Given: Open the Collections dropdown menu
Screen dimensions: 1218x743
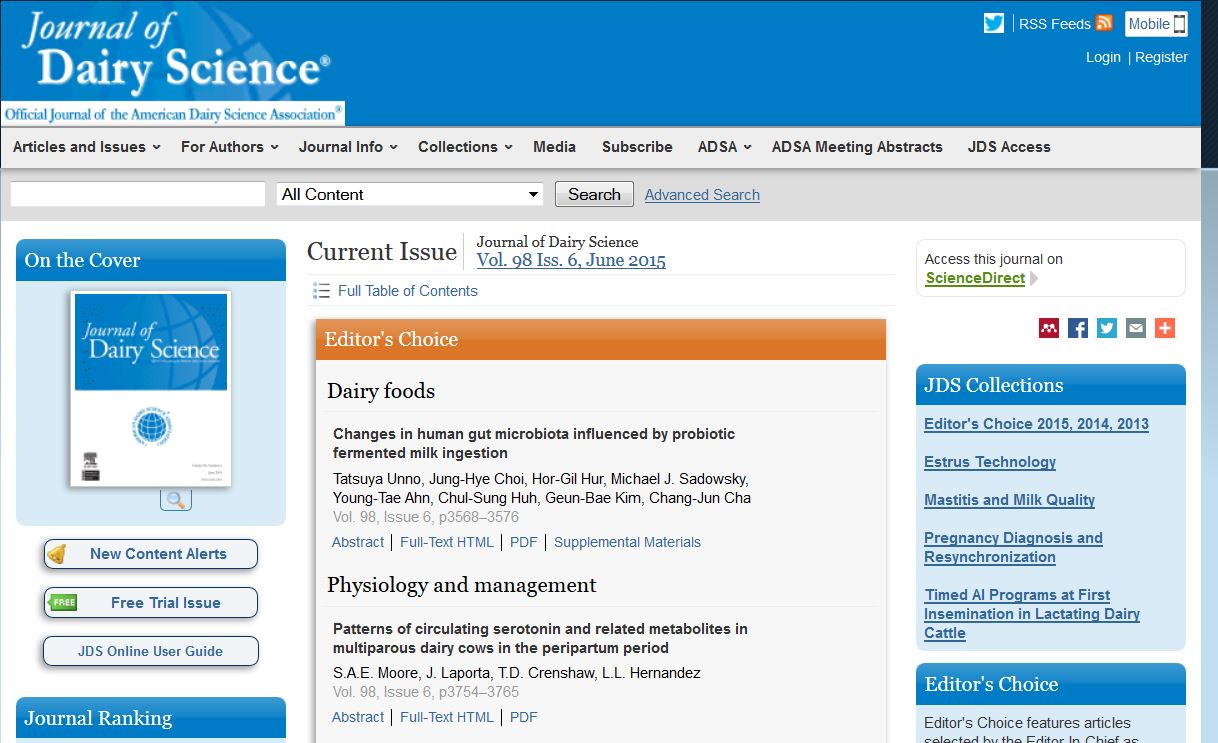Looking at the screenshot, I should 465,147.
